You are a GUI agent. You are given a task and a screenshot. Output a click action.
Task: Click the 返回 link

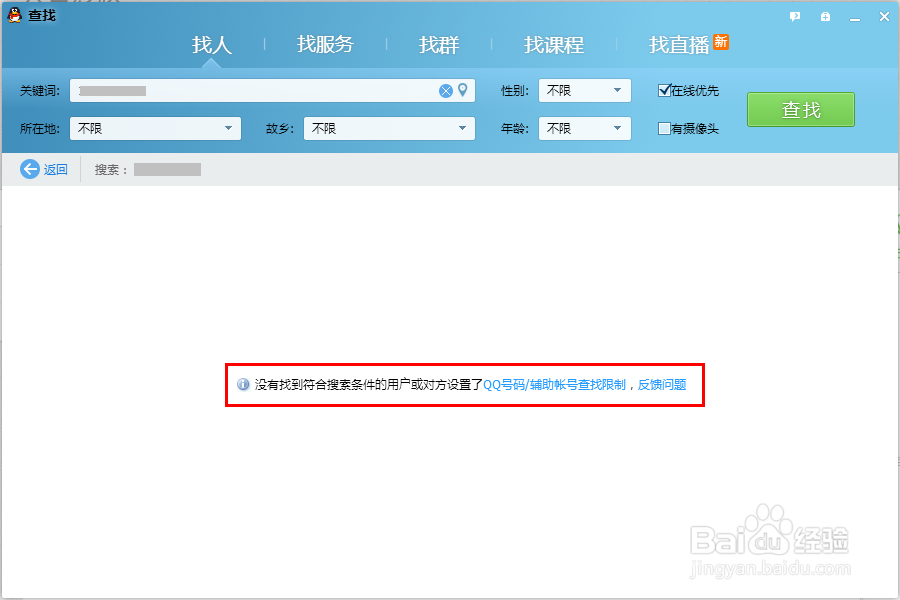(56, 169)
